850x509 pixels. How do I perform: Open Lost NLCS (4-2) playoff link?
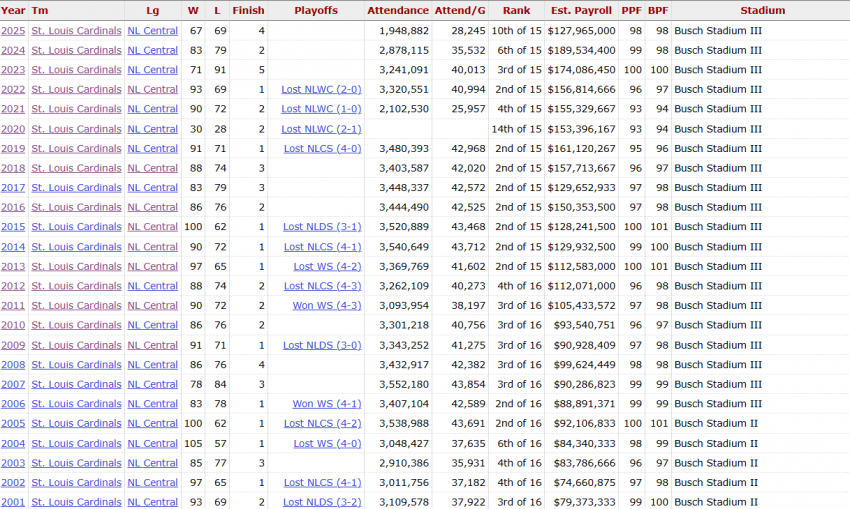point(323,423)
